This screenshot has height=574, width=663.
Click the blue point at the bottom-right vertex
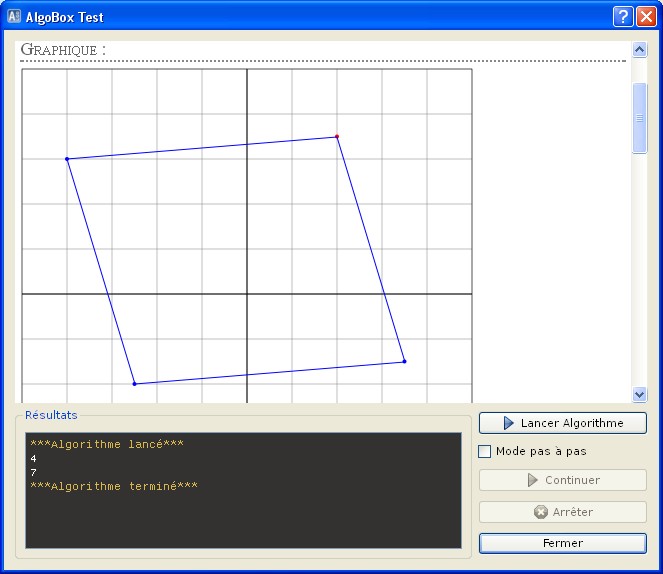[404, 361]
